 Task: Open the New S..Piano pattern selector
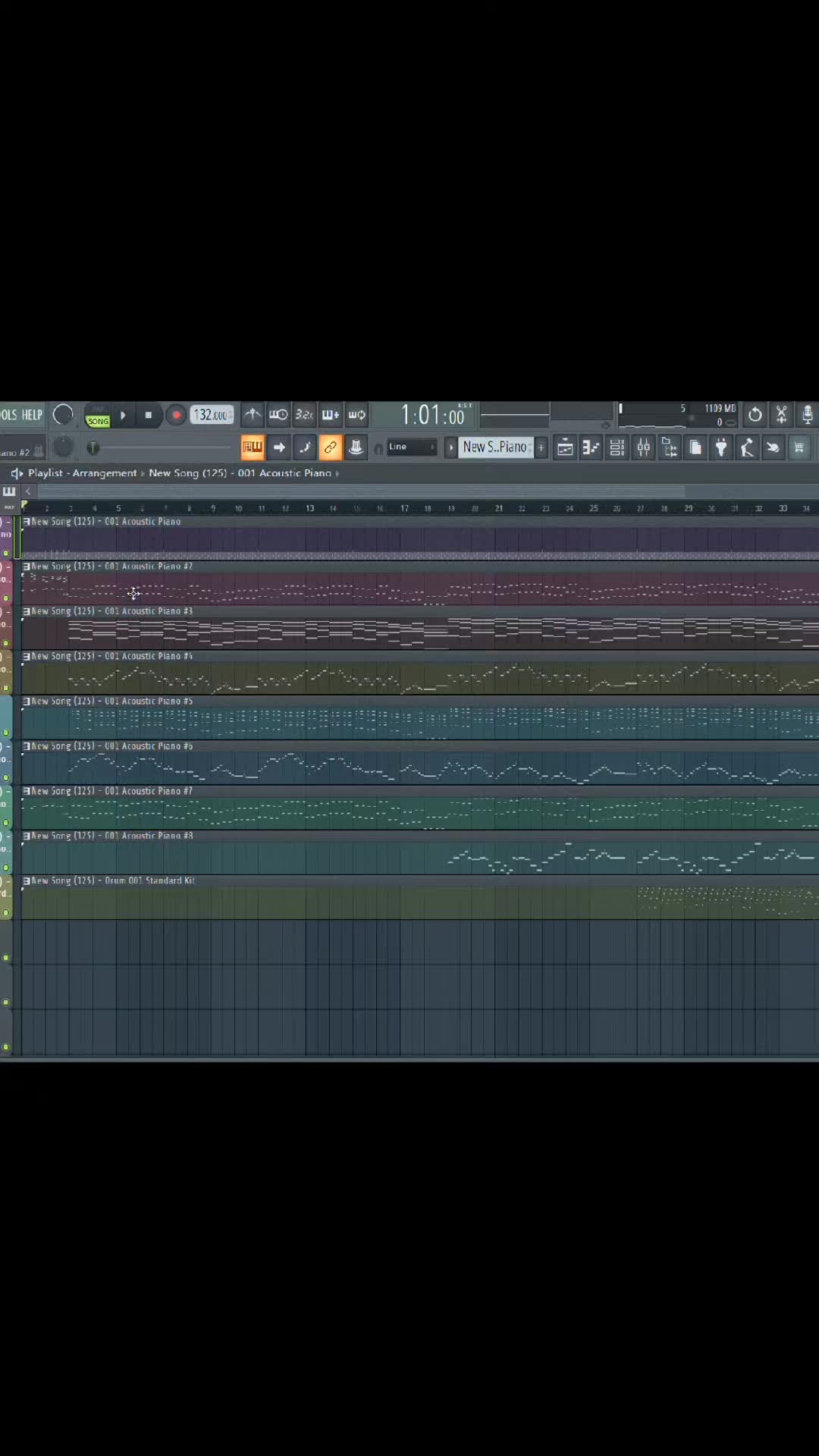pyautogui.click(x=495, y=447)
